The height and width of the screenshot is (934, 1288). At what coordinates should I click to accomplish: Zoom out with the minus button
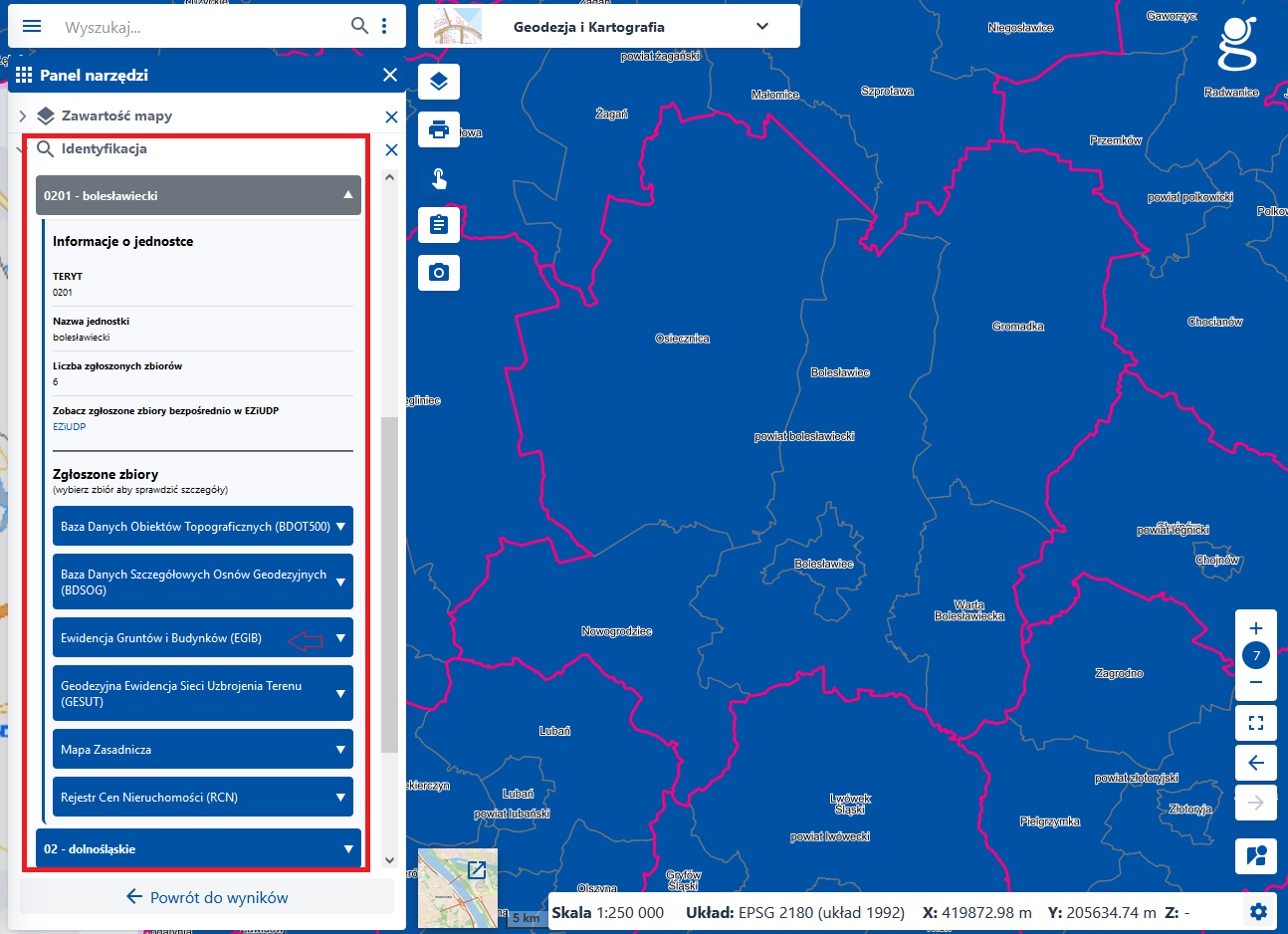pos(1256,682)
